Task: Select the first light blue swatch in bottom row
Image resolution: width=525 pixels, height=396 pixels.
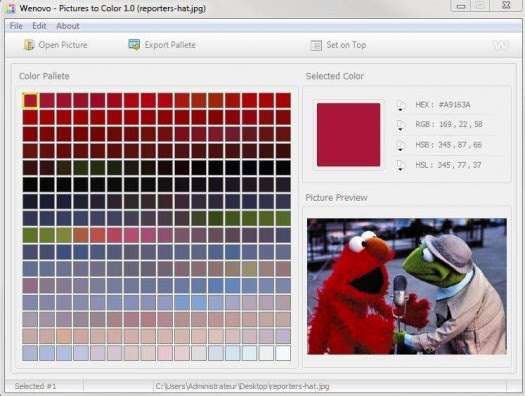Action: click(30, 353)
